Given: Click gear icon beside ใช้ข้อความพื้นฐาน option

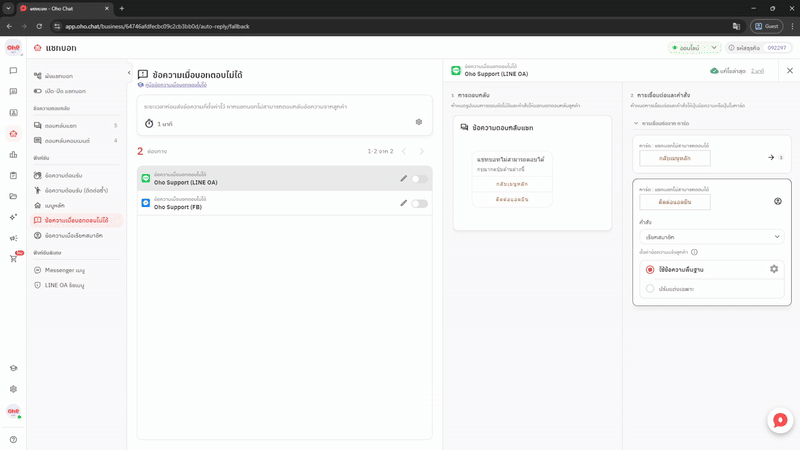Looking at the screenshot, I should point(774,269).
